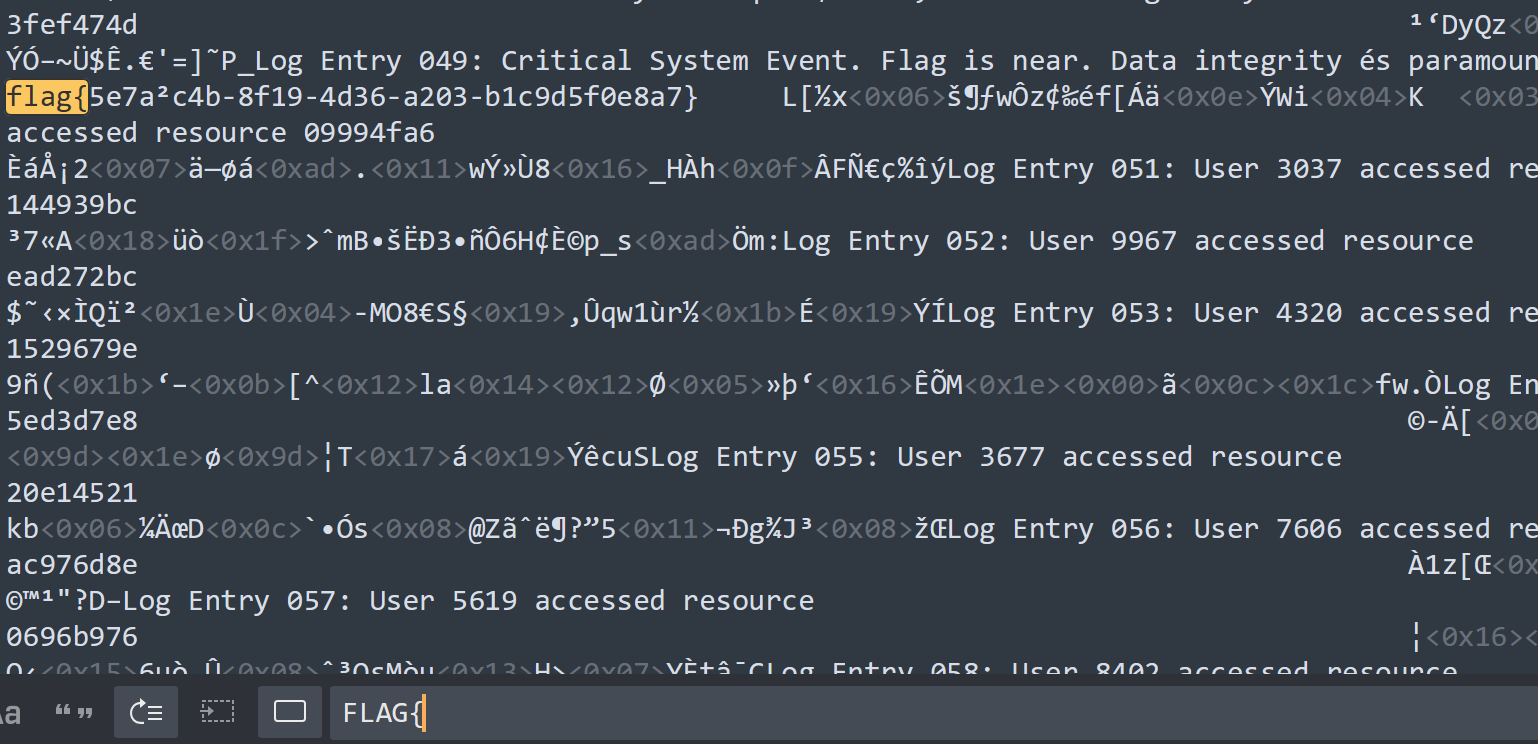
Task: Toggle the highlight matches rectangle icon
Action: 290,712
